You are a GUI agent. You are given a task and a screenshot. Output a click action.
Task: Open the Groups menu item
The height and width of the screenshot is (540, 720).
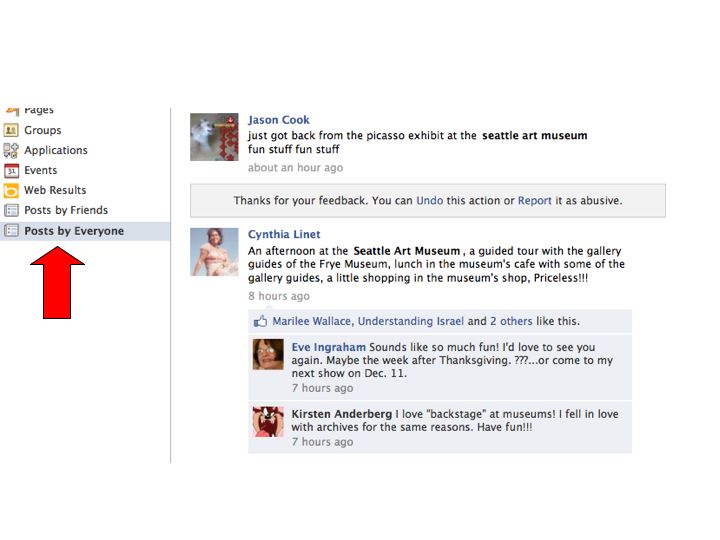click(x=42, y=130)
